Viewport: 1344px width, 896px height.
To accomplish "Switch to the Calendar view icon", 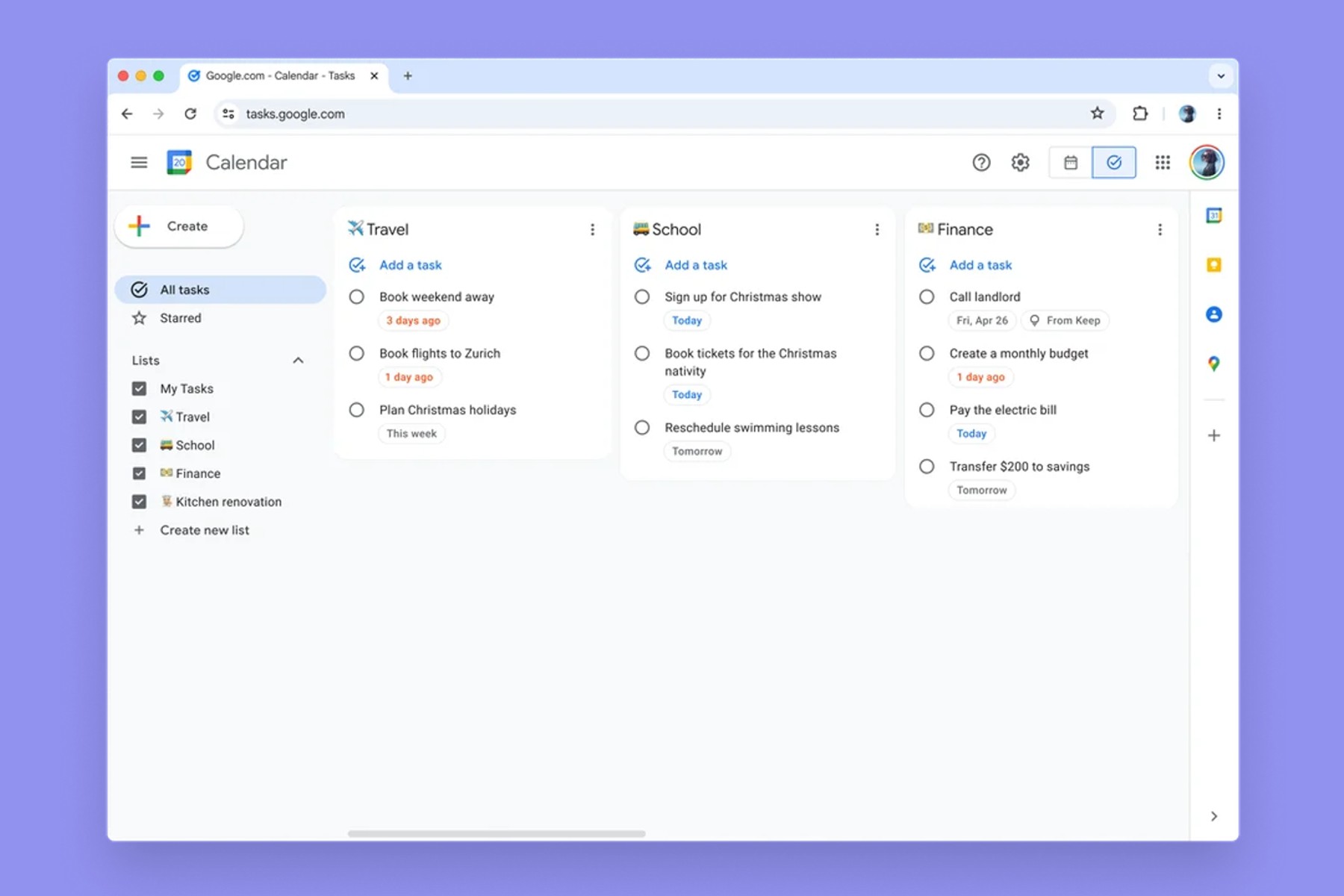I will coord(1070,162).
